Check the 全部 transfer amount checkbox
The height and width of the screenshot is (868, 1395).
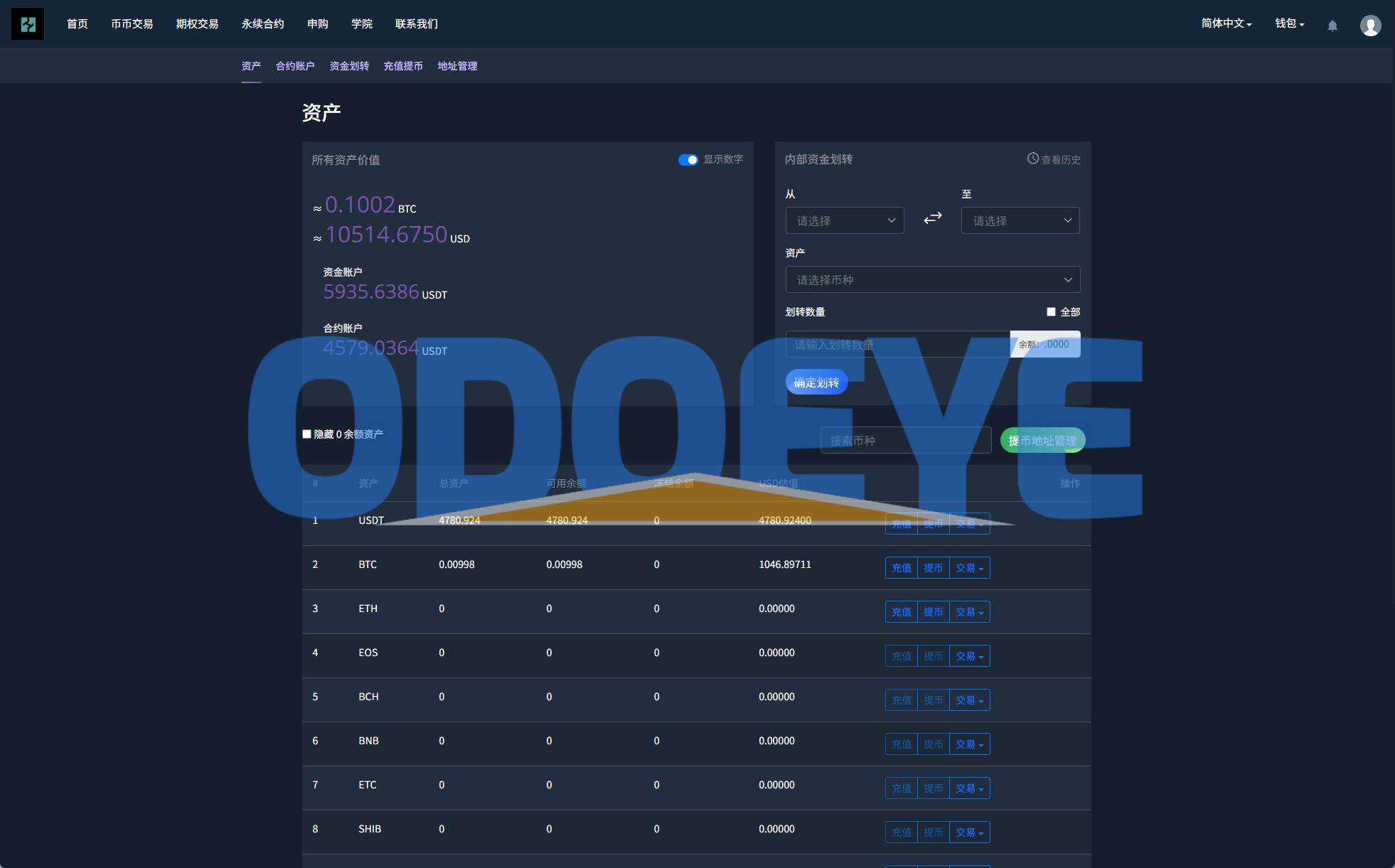[x=1051, y=312]
